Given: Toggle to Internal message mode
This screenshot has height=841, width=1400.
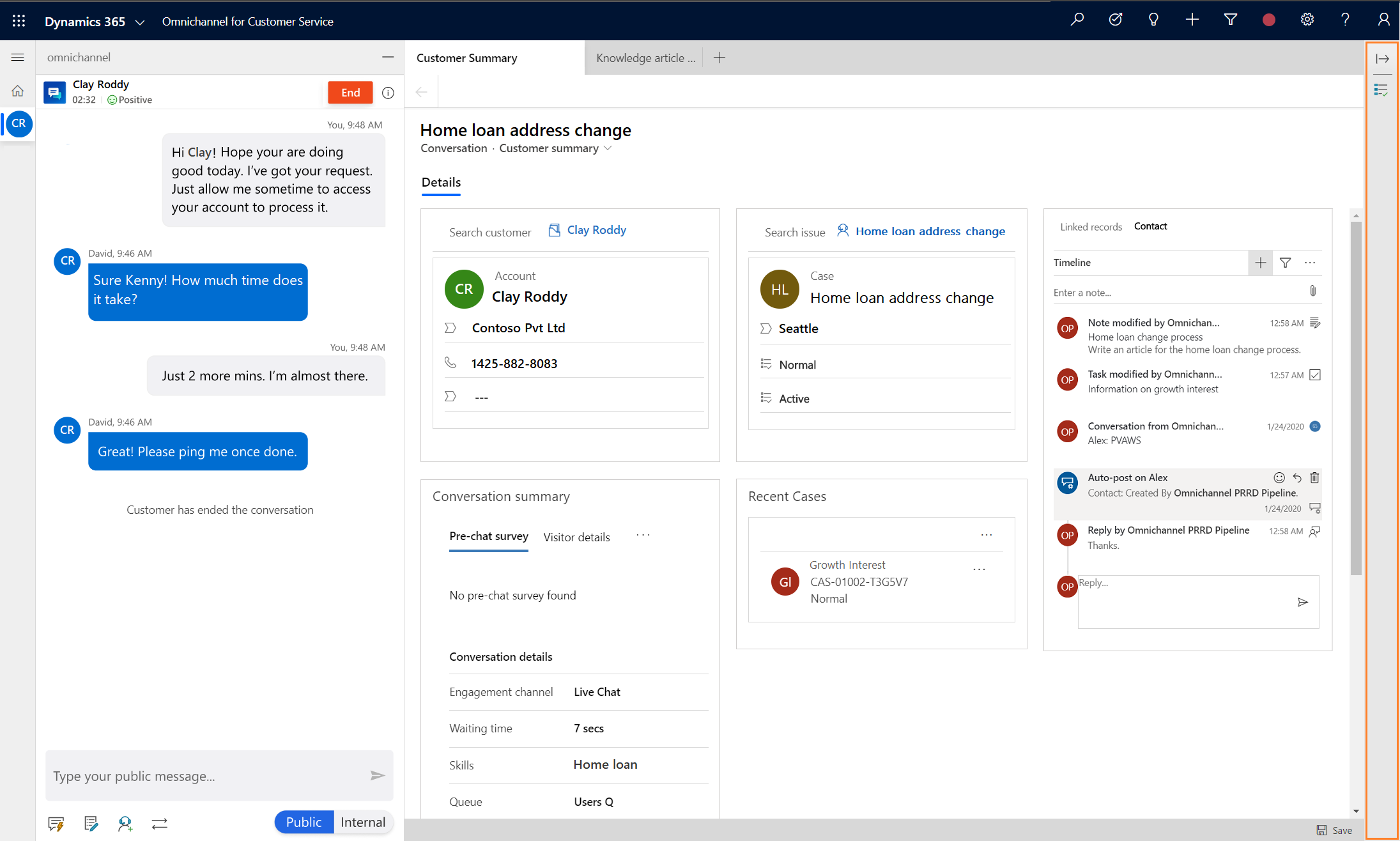Looking at the screenshot, I should 363,822.
